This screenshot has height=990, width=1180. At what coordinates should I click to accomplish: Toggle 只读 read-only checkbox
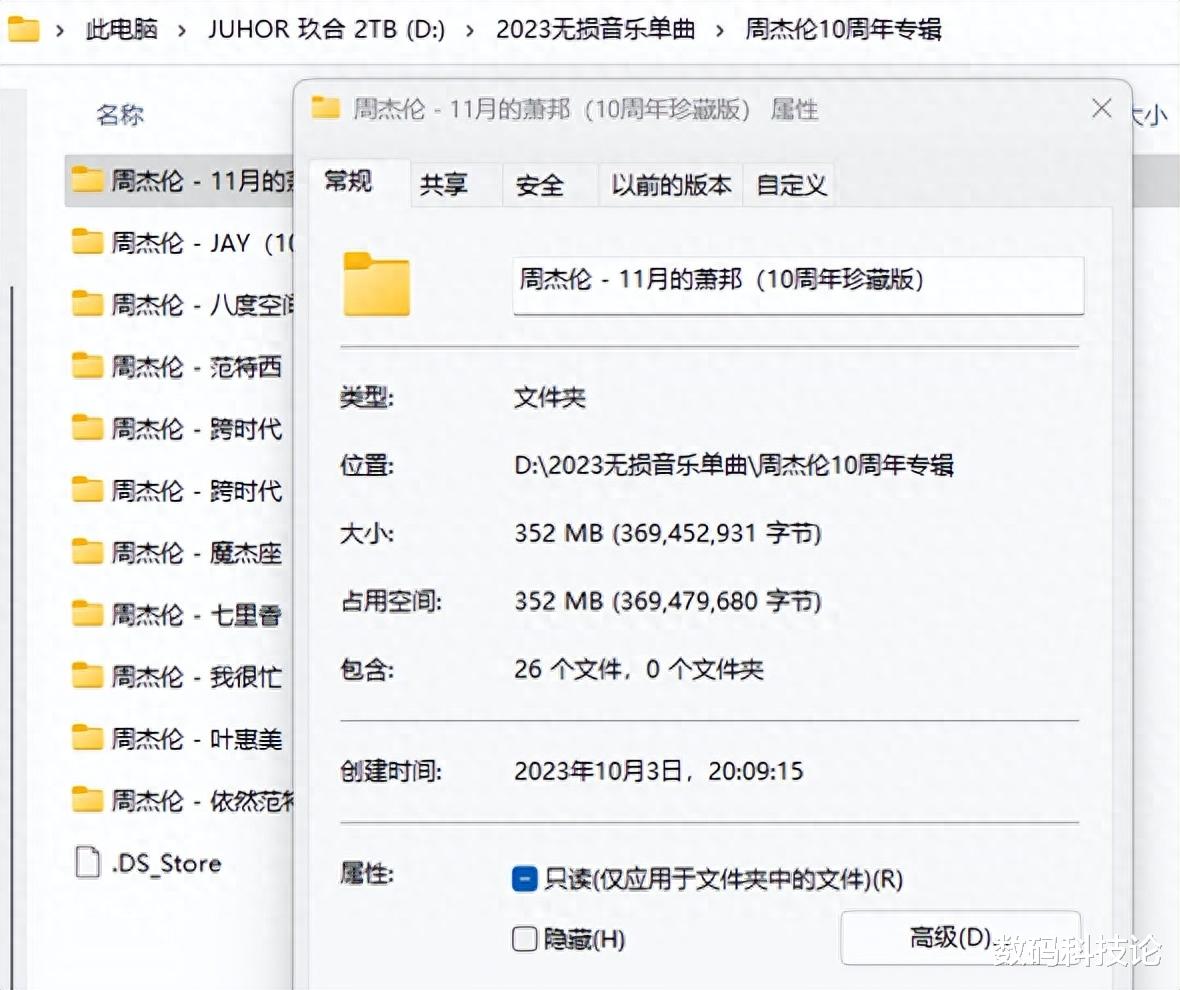[524, 879]
